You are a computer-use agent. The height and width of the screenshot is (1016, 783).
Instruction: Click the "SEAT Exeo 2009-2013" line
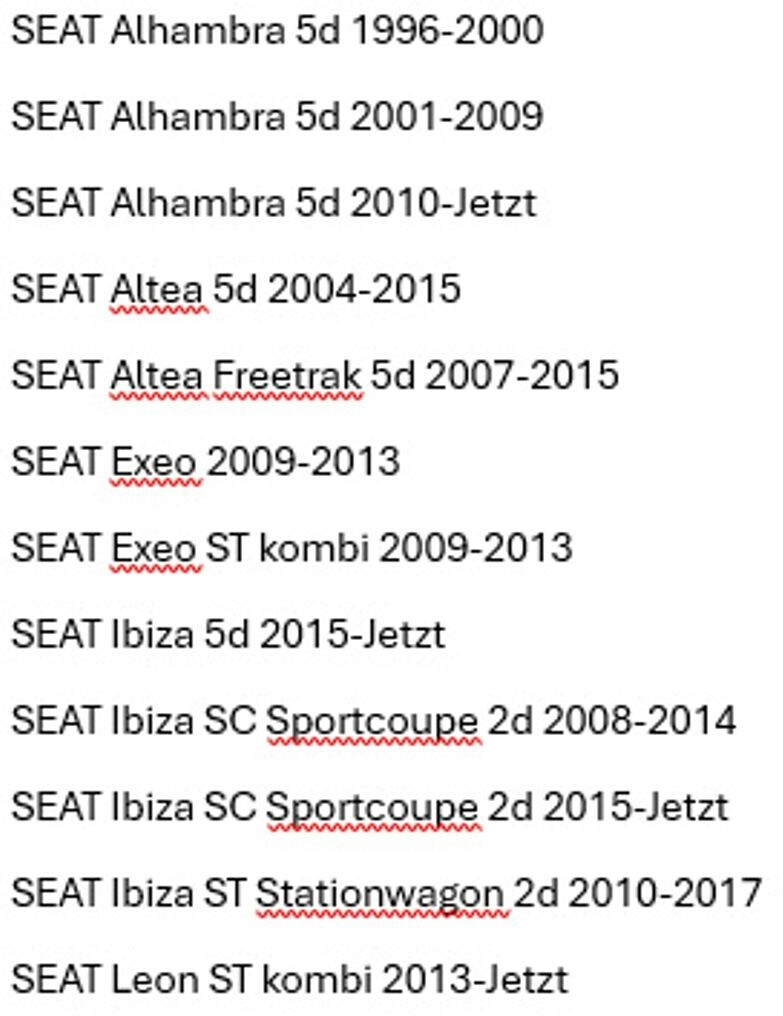[205, 461]
